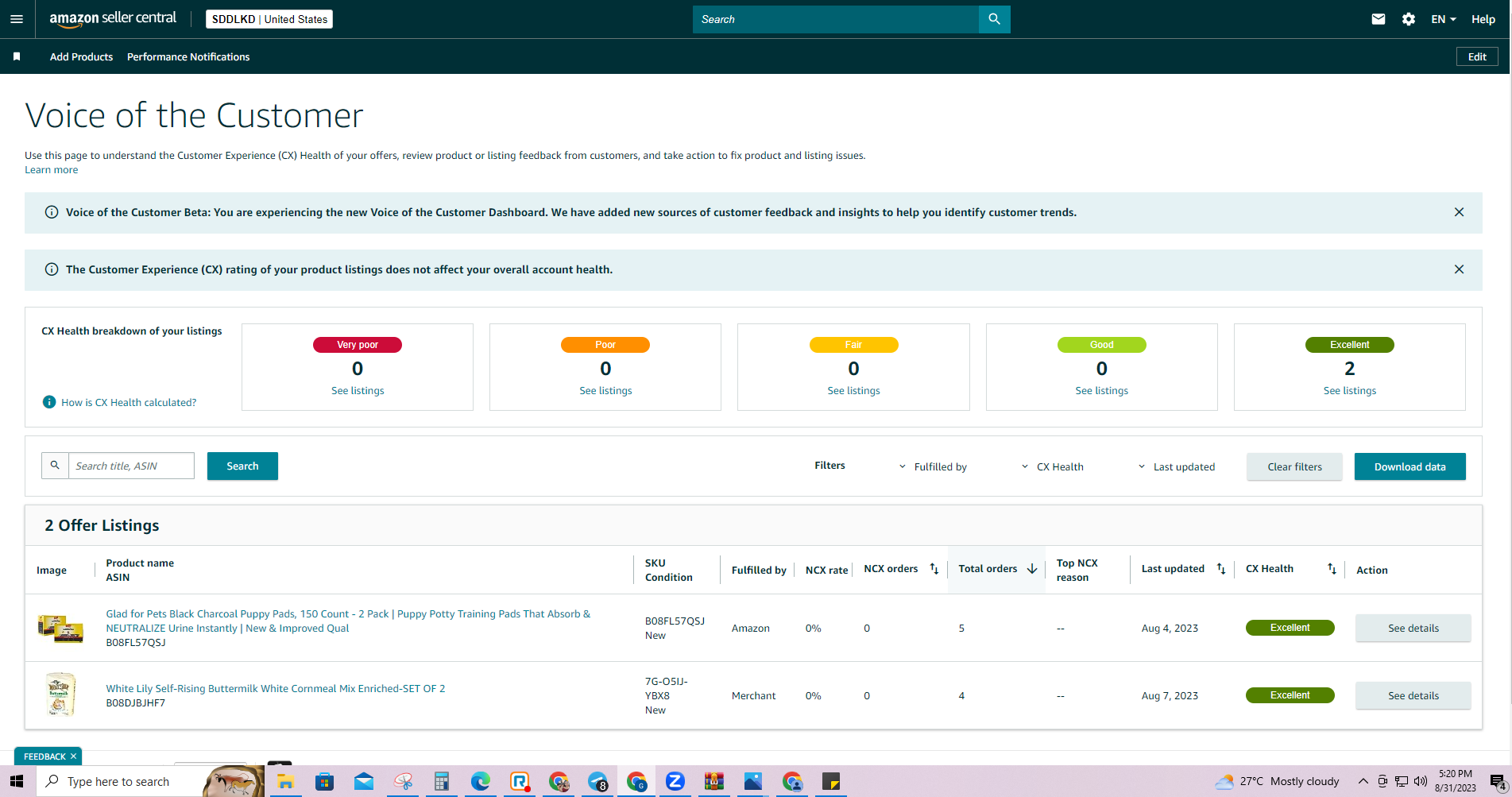Focus the Search title, ASIN field
Viewport: 1512px width, 797px height.
131,466
